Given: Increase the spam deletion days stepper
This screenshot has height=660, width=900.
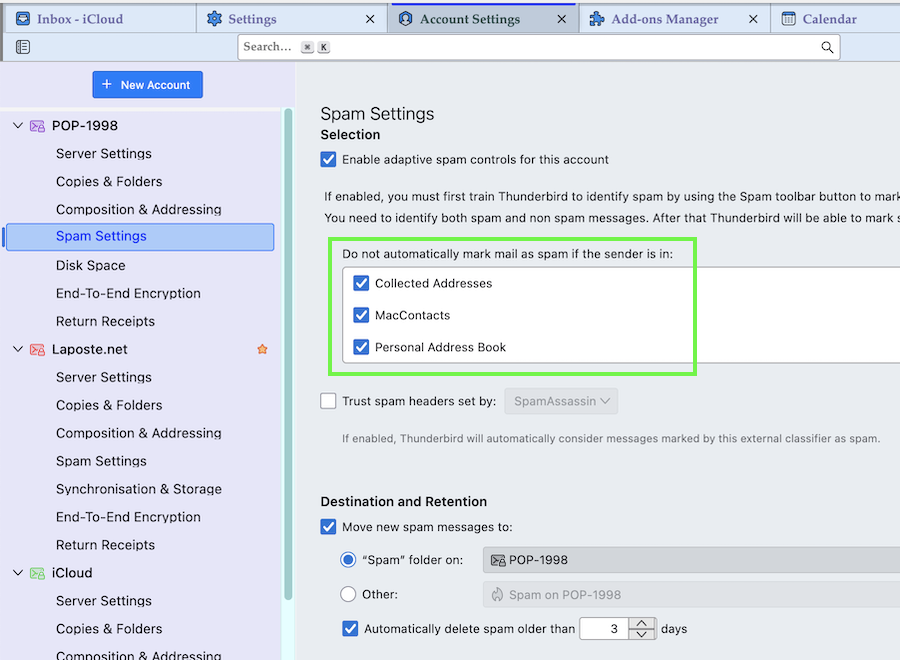Looking at the screenshot, I should (x=644, y=623).
